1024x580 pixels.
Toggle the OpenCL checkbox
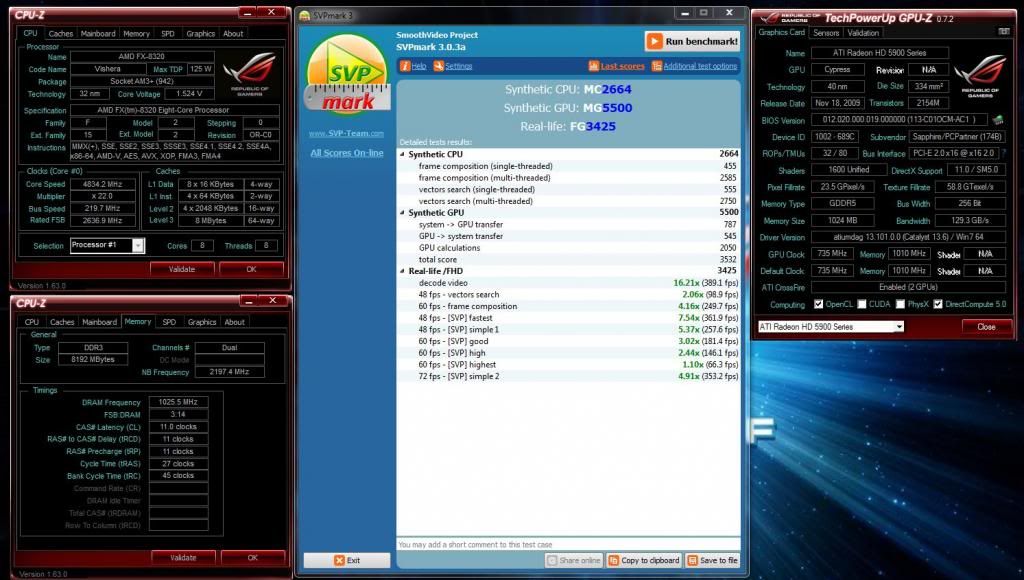click(819, 304)
